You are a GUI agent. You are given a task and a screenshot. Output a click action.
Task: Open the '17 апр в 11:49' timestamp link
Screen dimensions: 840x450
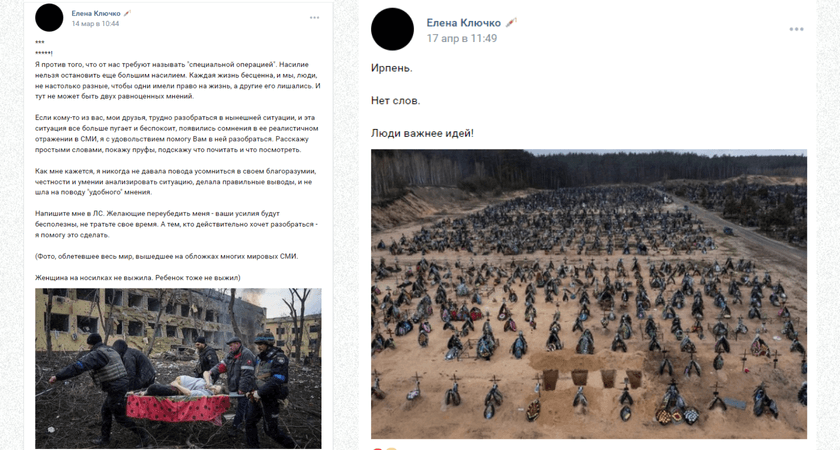point(462,38)
